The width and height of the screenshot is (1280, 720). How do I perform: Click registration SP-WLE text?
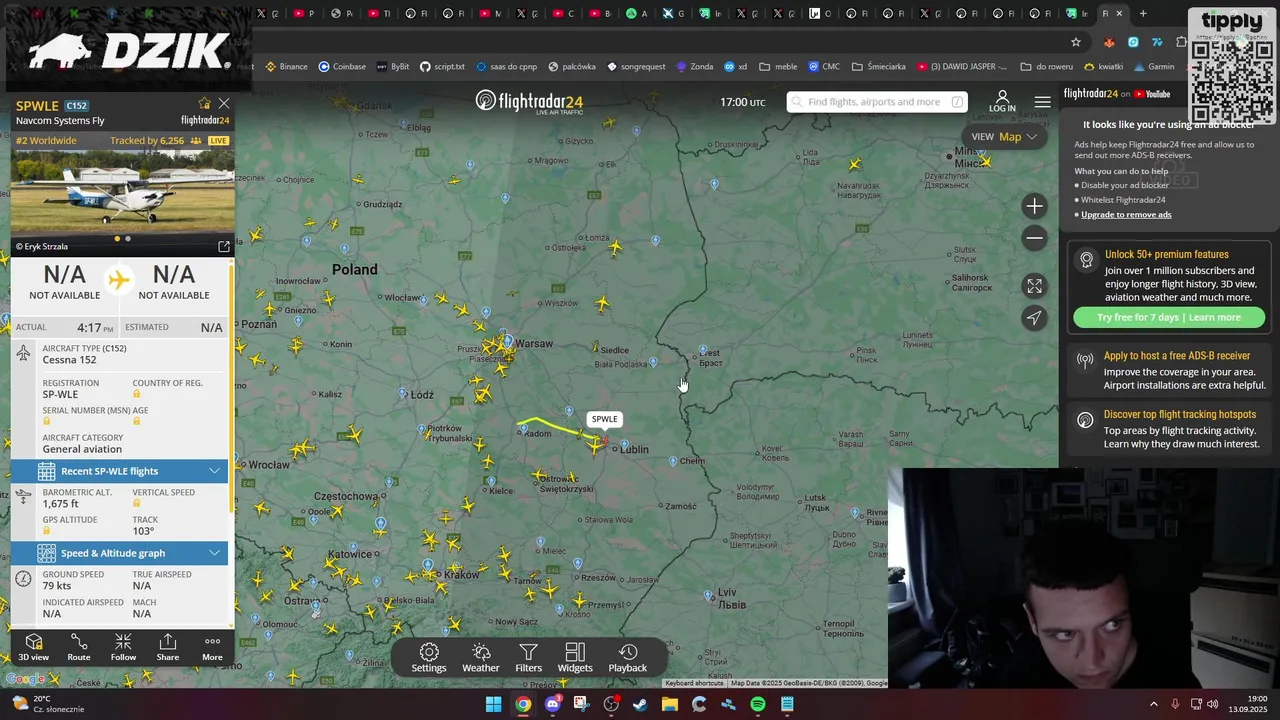click(60, 394)
